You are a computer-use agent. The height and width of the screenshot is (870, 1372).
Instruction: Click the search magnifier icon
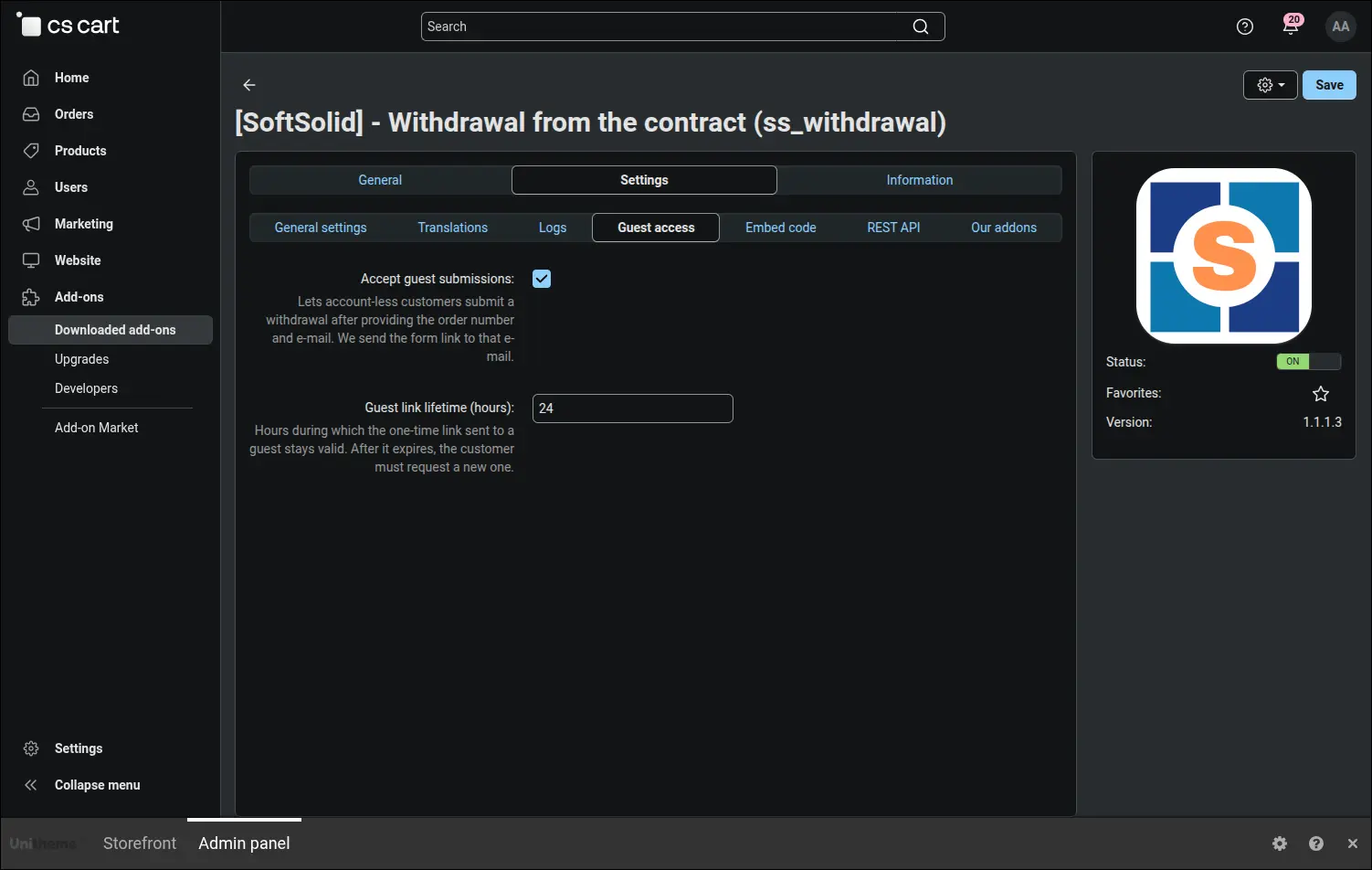(x=921, y=27)
